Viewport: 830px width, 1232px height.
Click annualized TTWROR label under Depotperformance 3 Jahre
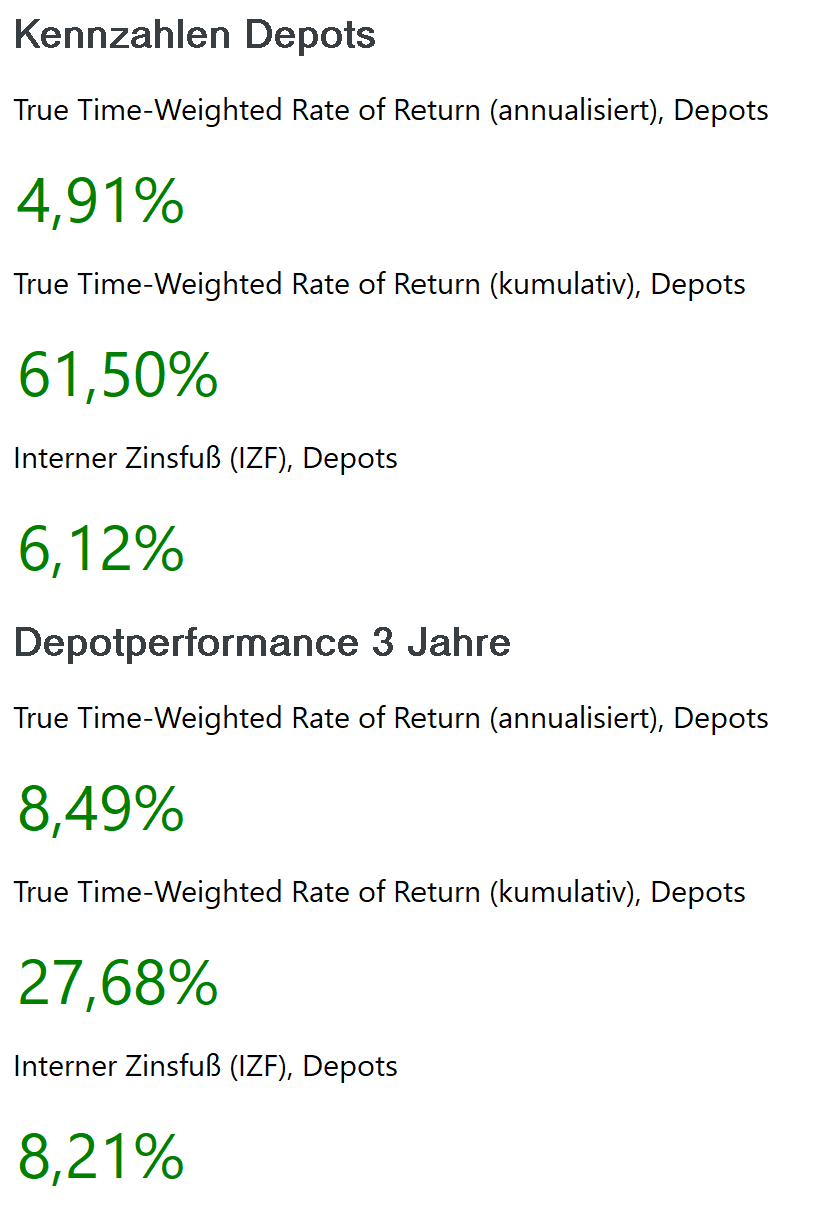391,719
